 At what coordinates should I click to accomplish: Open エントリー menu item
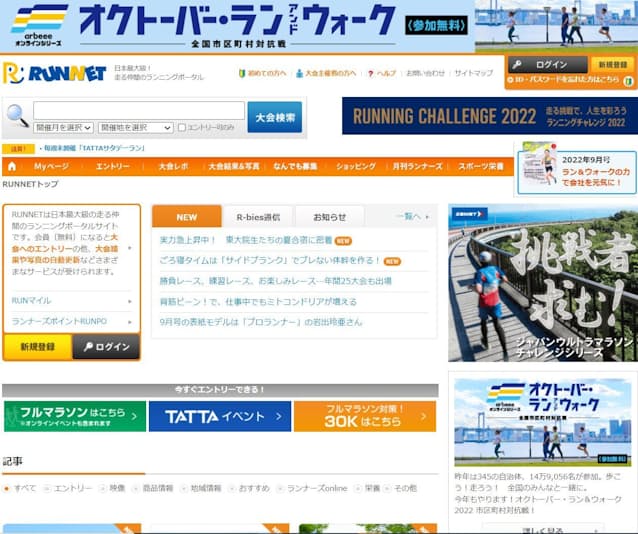click(112, 166)
